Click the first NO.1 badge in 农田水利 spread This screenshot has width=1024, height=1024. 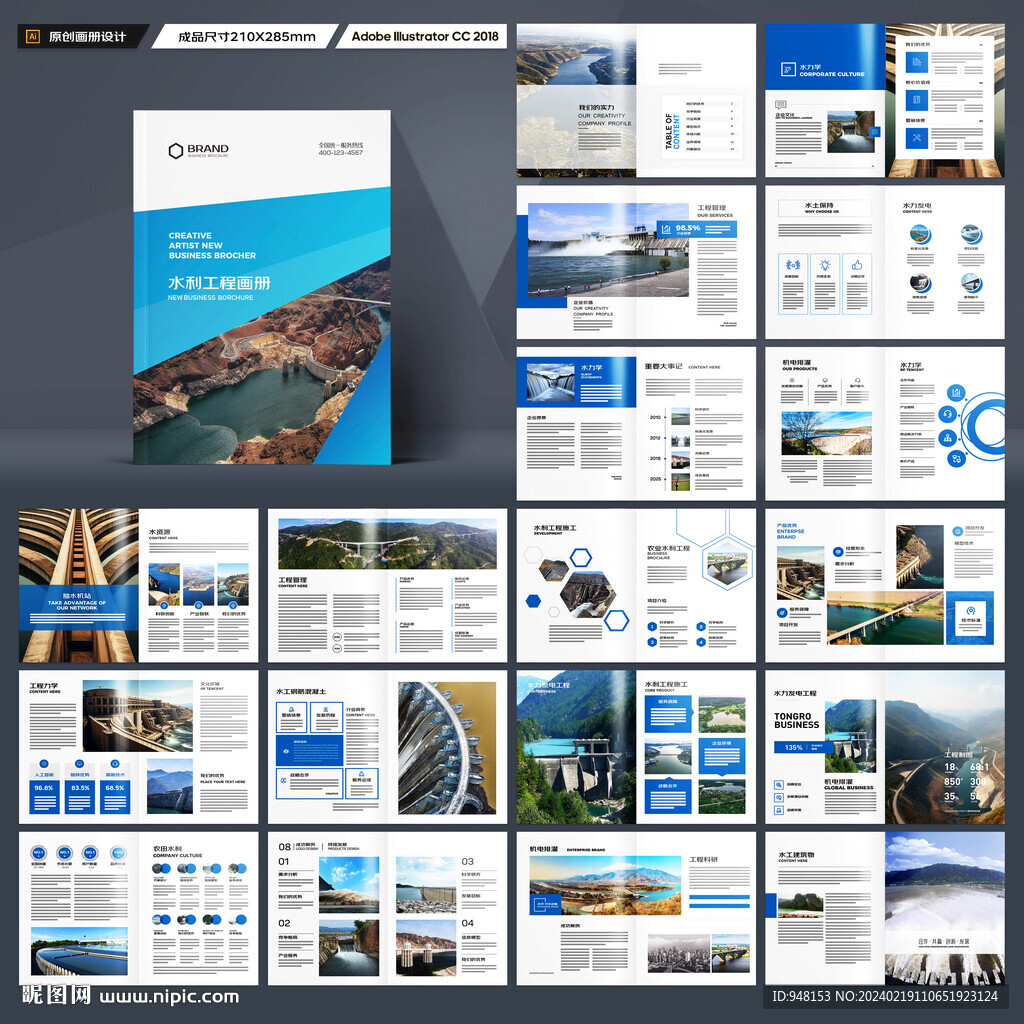click(x=39, y=853)
